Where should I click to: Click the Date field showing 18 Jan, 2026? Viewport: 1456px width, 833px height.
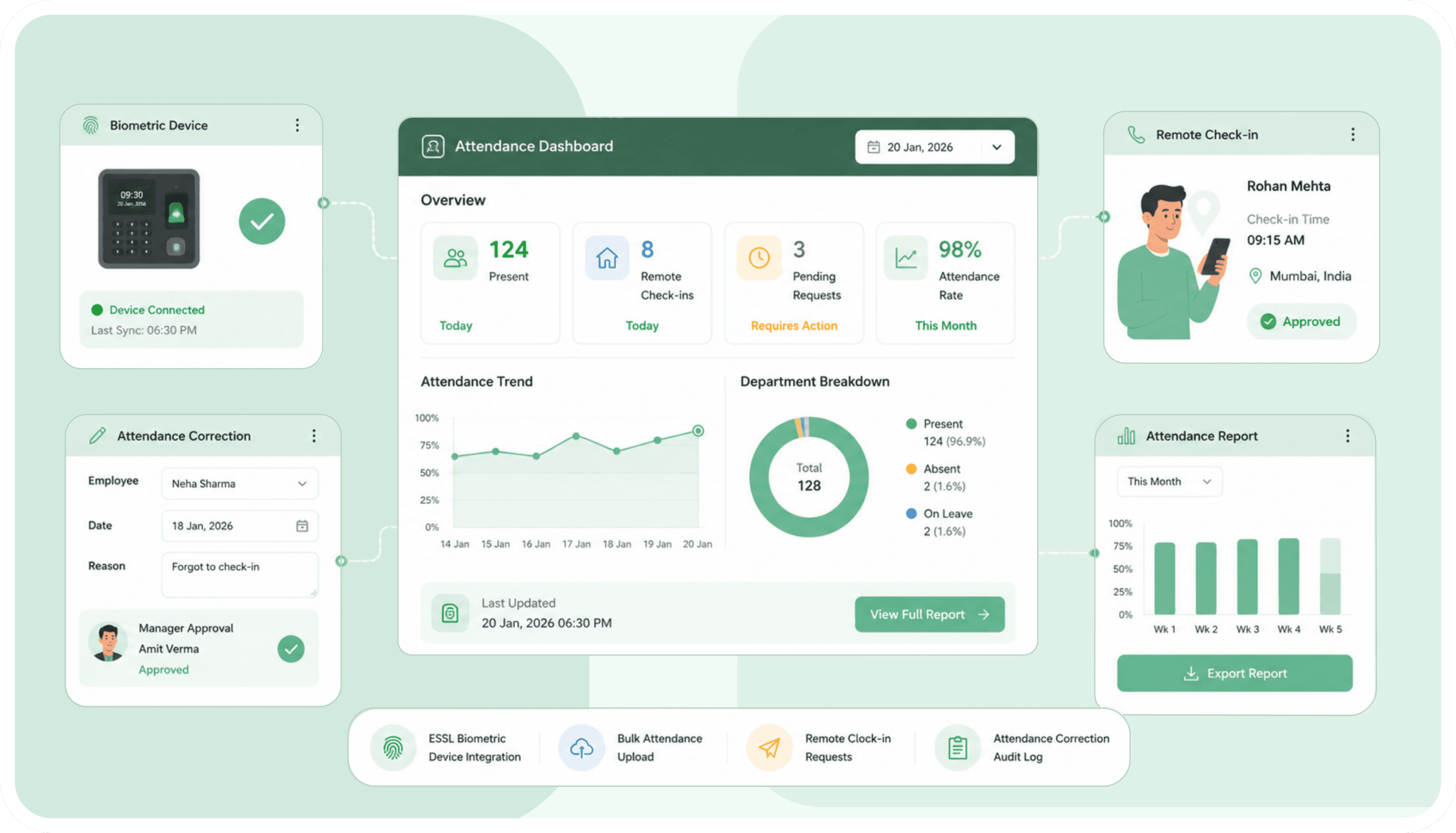tap(240, 526)
